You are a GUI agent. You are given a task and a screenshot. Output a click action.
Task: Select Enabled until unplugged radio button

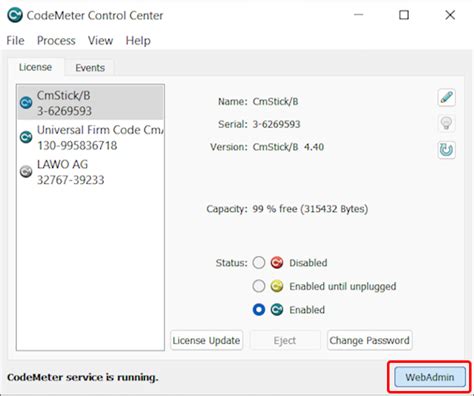pyautogui.click(x=259, y=286)
